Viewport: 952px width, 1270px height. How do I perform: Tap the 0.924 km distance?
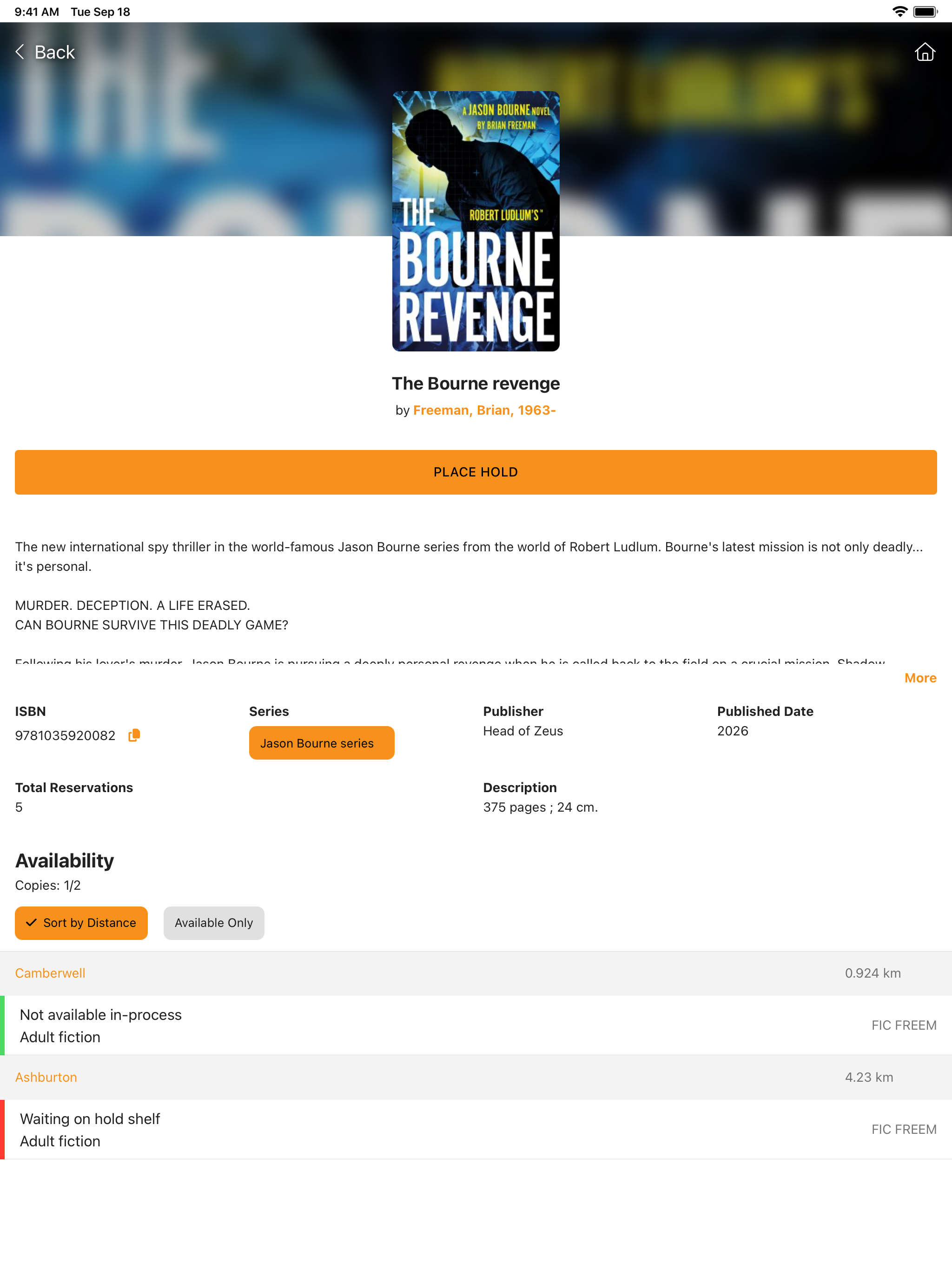tap(872, 973)
